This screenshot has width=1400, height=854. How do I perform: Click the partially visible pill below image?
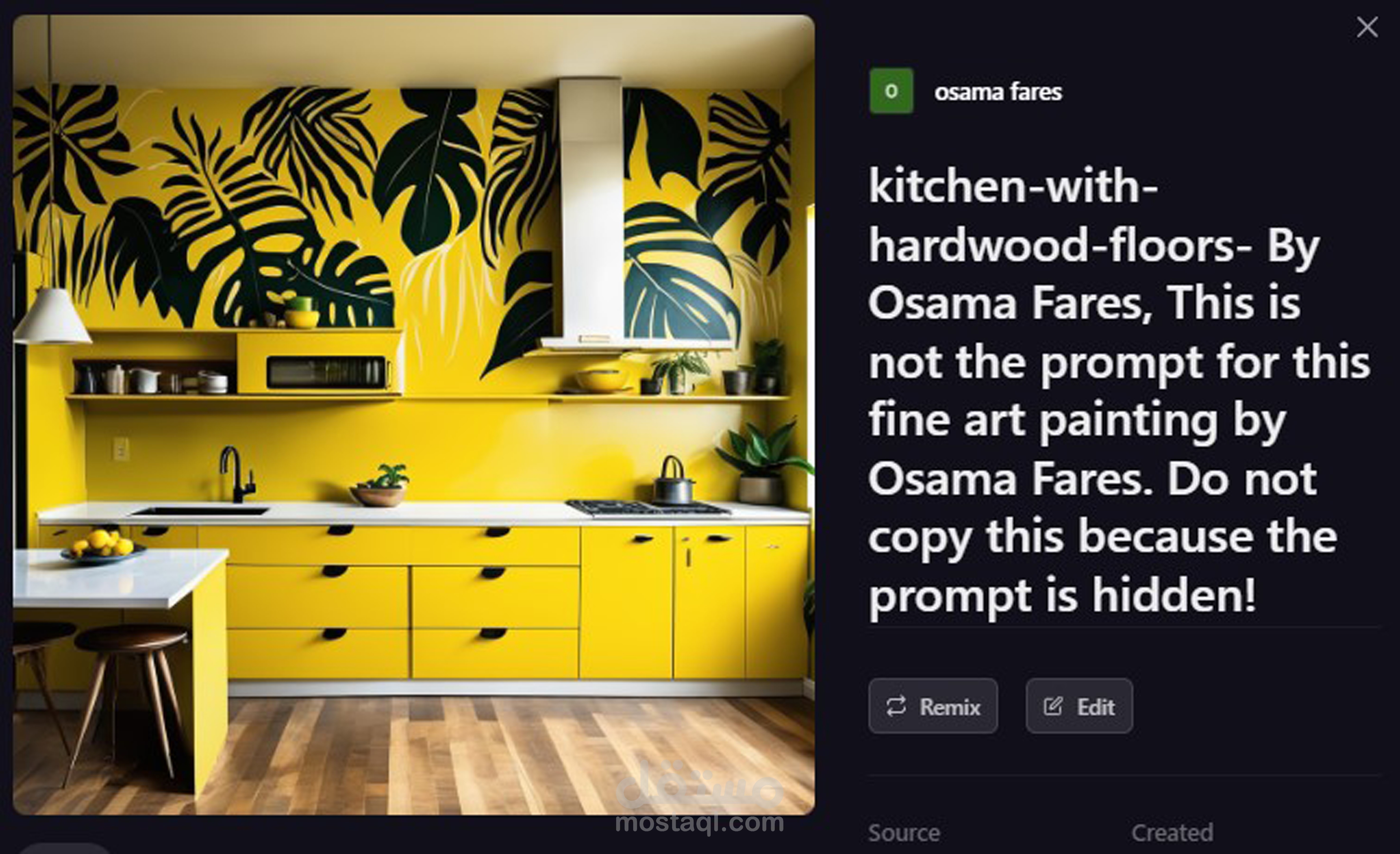[x=65, y=848]
